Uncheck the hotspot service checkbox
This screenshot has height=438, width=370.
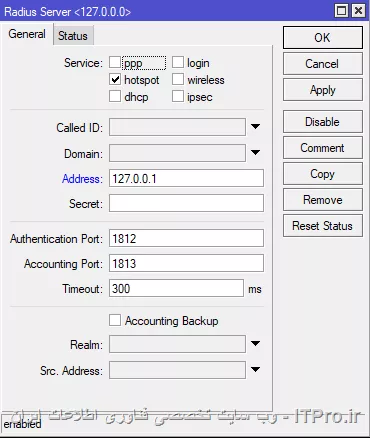115,80
